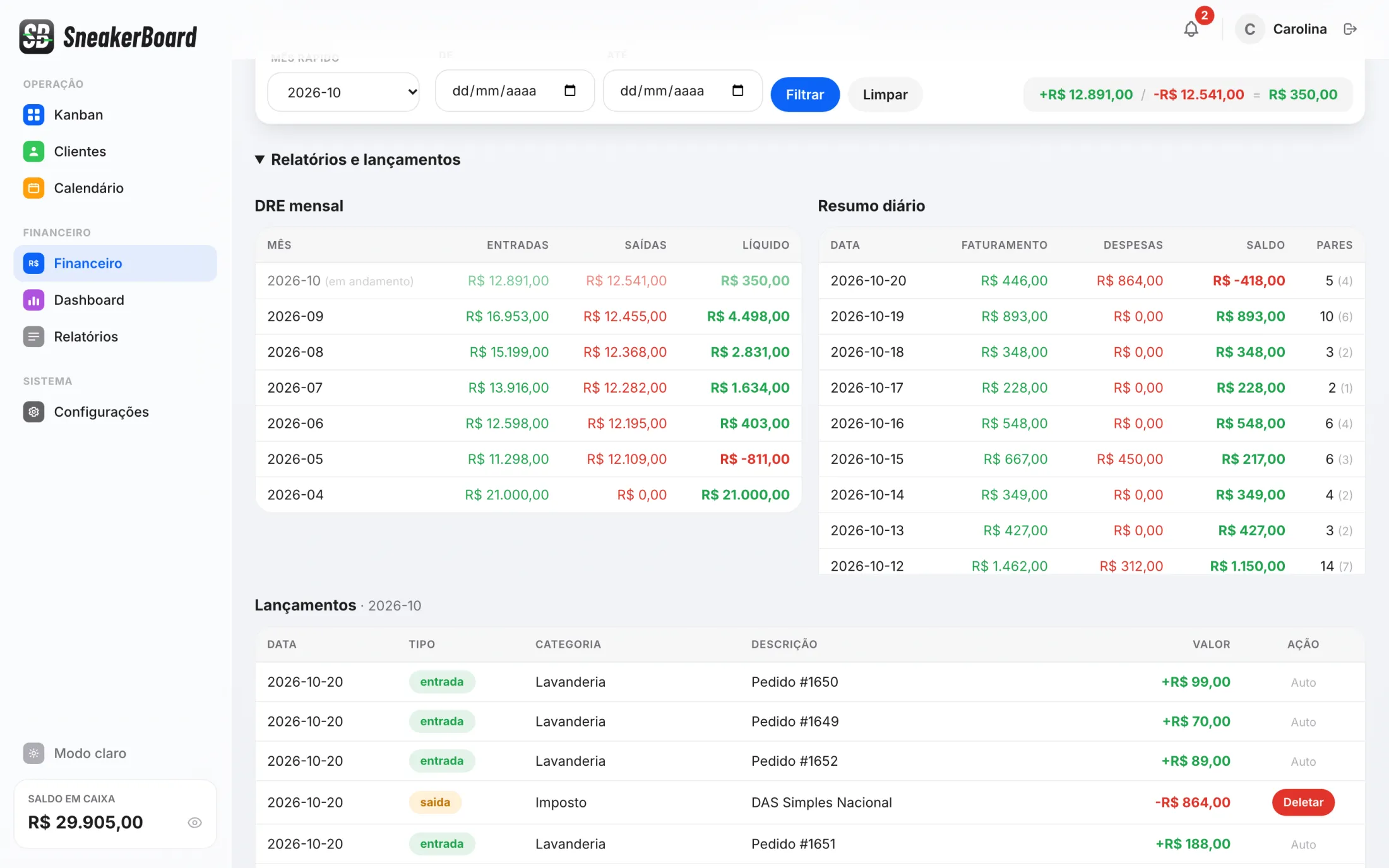1389x868 pixels.
Task: Open the calendar picker in first date field
Action: pyautogui.click(x=569, y=90)
